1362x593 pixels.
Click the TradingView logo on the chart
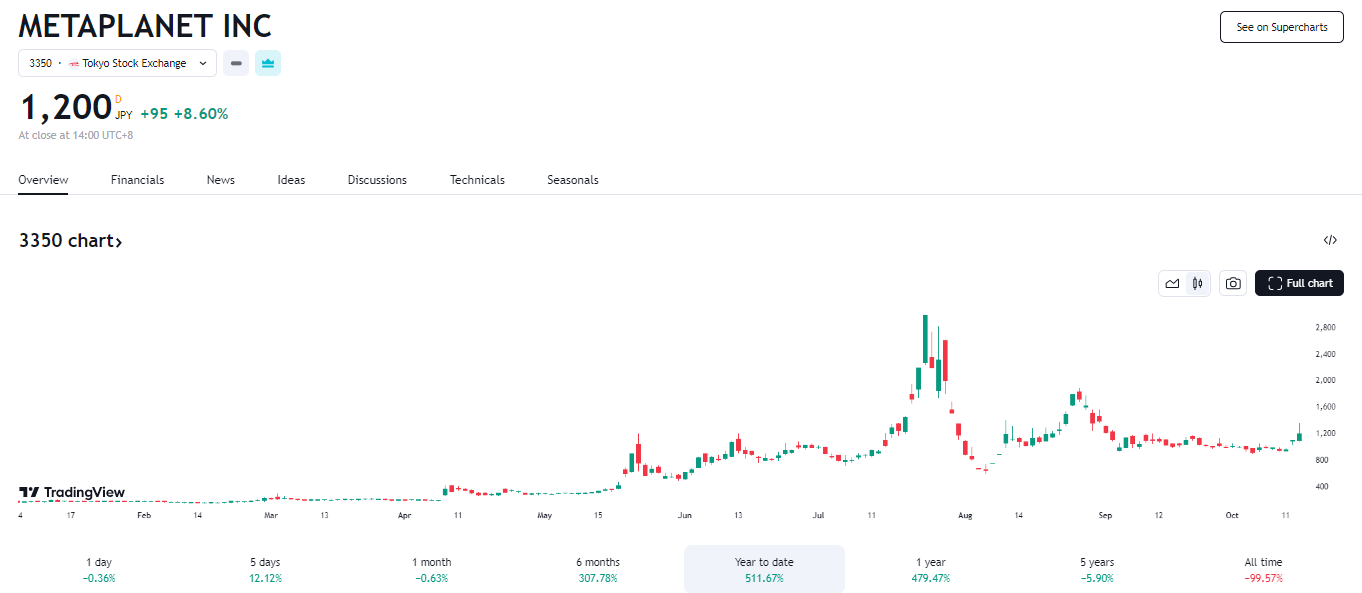pyautogui.click(x=72, y=492)
